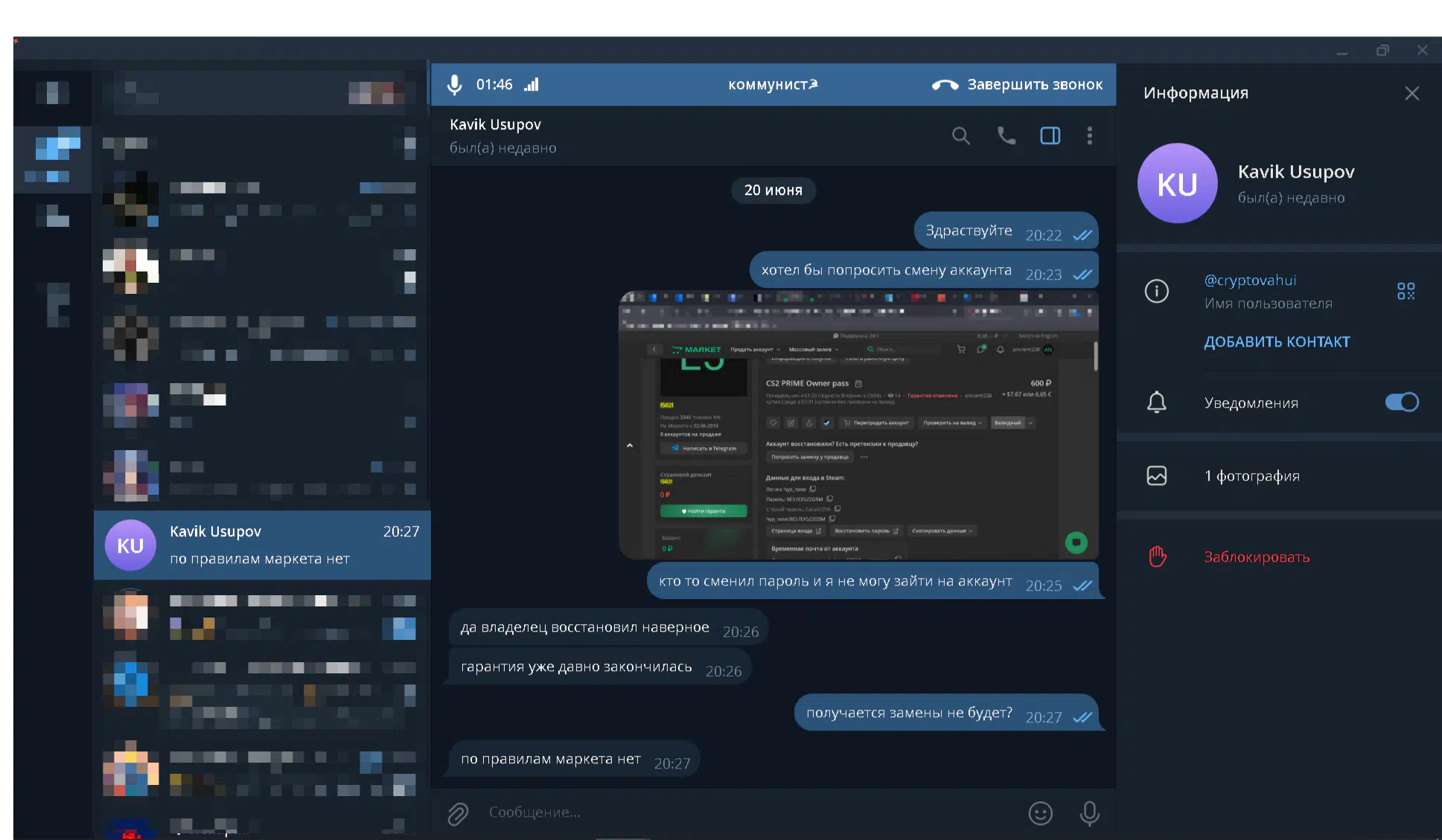Click the @cryptovahui username link
1442x840 pixels.
pos(1250,280)
